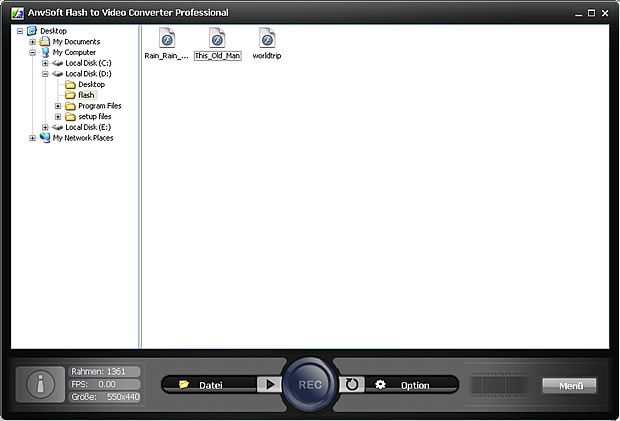Image resolution: width=620 pixels, height=421 pixels.
Task: Click the circular reset arrow icon
Action: (352, 384)
